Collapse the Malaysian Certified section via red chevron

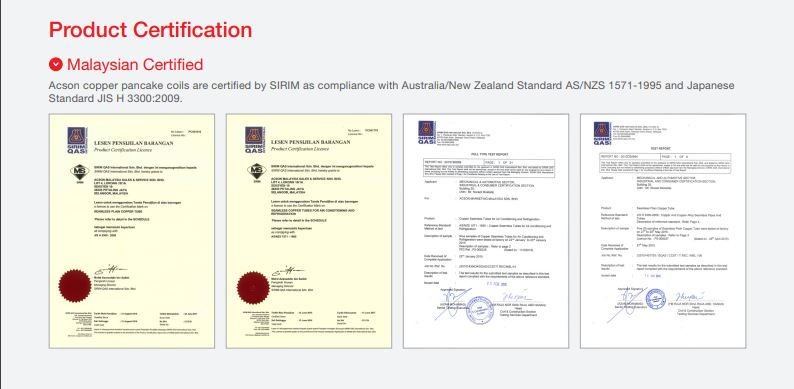pyautogui.click(x=56, y=64)
